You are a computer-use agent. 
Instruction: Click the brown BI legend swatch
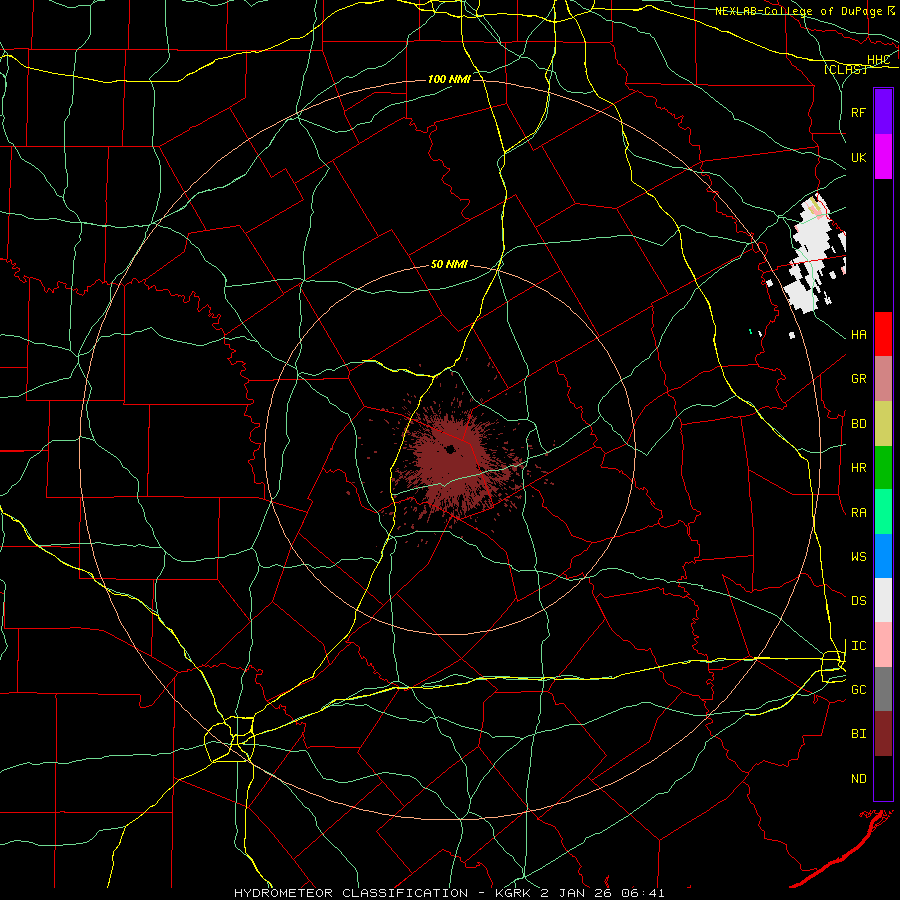tap(883, 734)
